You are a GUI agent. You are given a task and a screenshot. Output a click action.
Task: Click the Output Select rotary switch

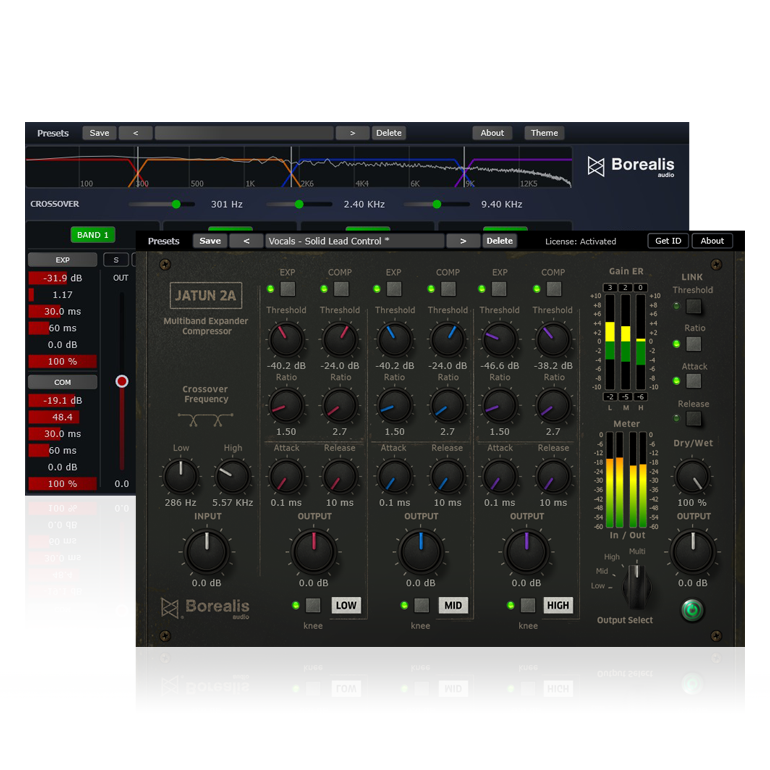(636, 585)
